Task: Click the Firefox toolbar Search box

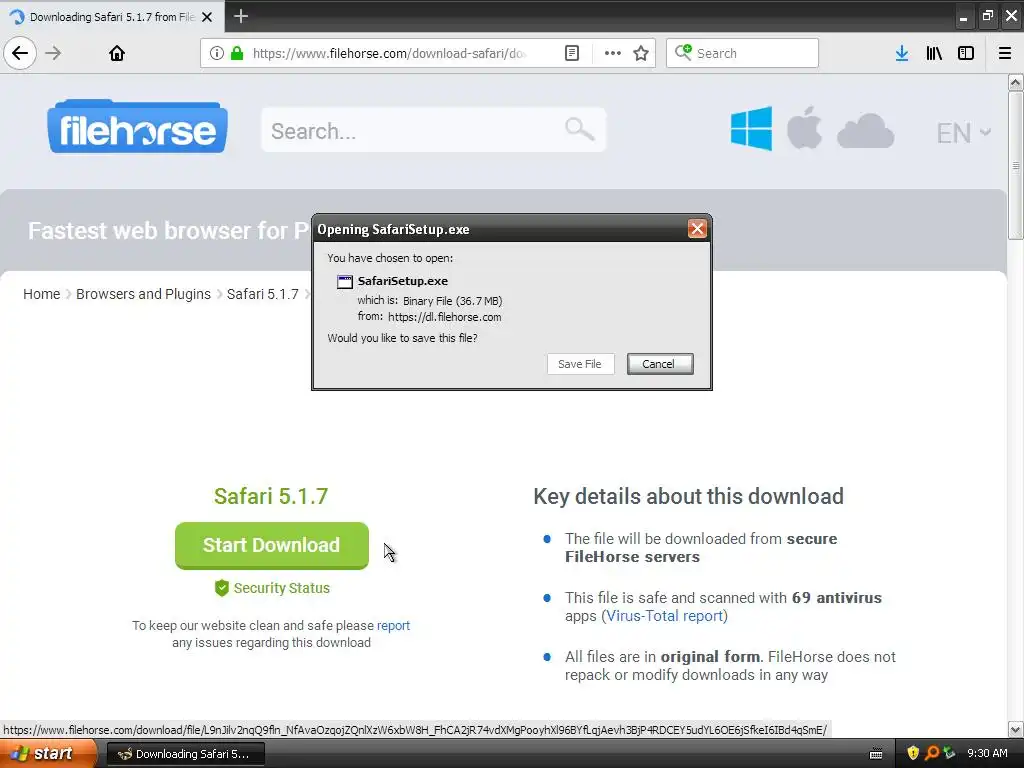Action: click(x=742, y=53)
